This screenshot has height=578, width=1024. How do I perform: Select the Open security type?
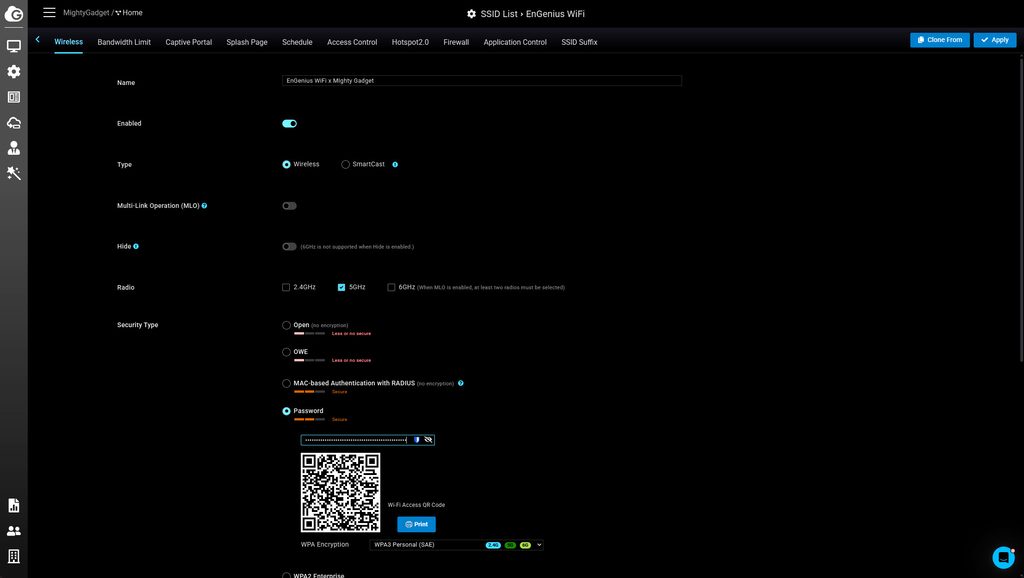(x=286, y=325)
